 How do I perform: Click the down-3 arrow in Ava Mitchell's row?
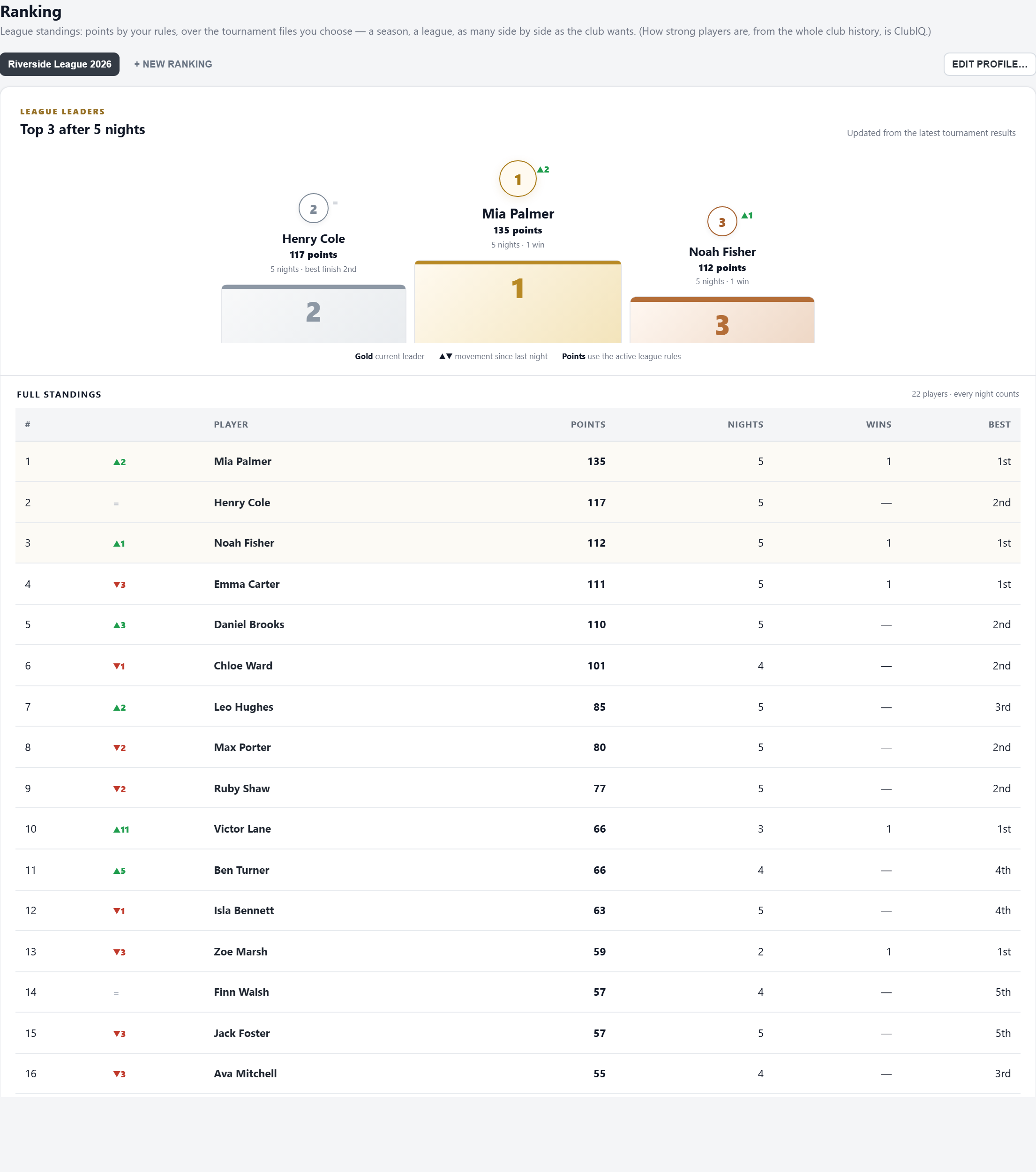tap(119, 1074)
